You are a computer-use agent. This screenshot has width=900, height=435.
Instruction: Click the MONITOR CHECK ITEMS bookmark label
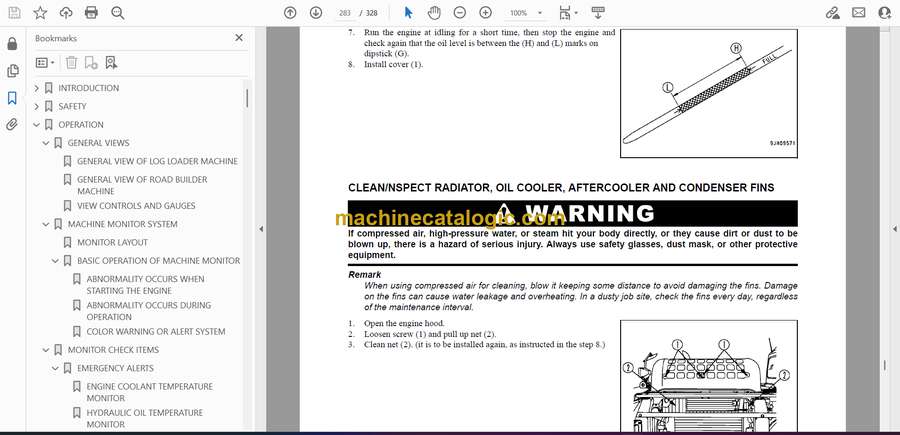coord(113,350)
